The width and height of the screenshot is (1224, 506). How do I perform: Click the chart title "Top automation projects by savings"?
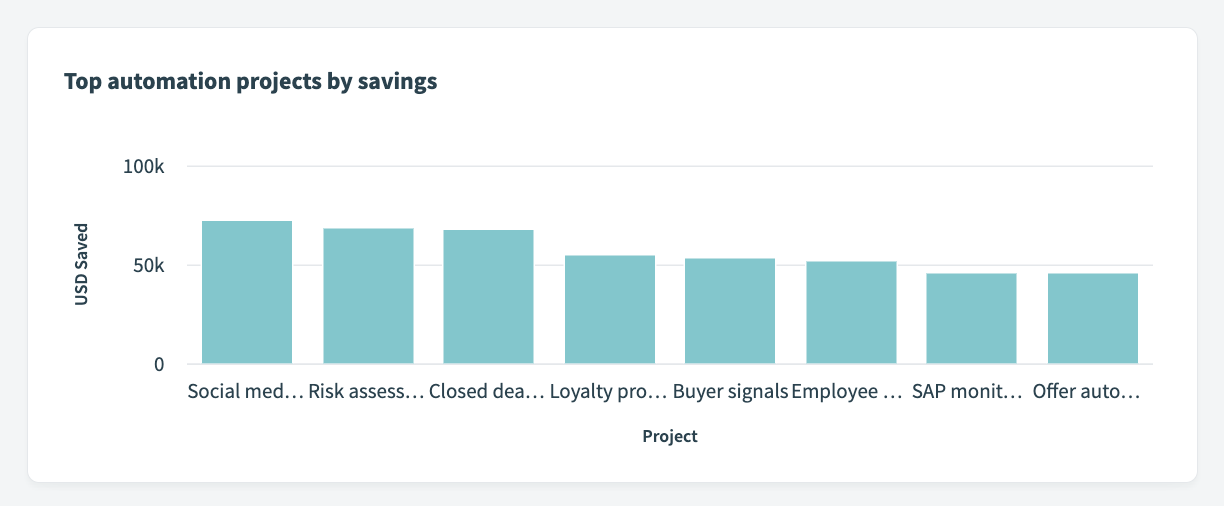pos(250,82)
